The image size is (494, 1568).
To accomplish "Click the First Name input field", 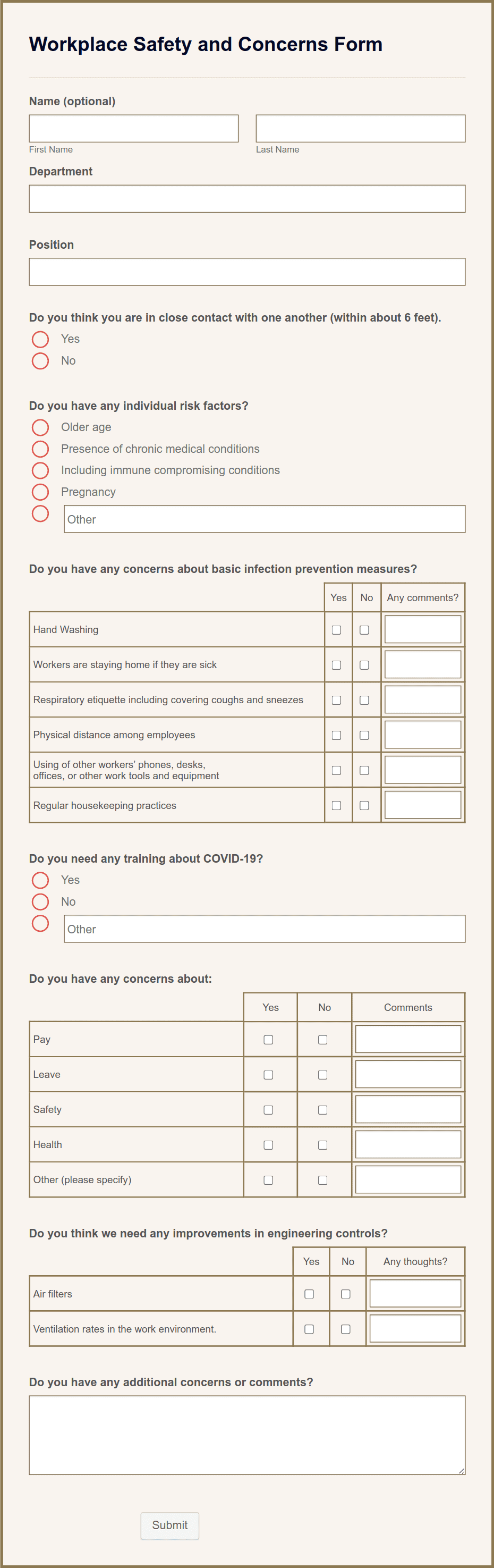I will (x=134, y=129).
